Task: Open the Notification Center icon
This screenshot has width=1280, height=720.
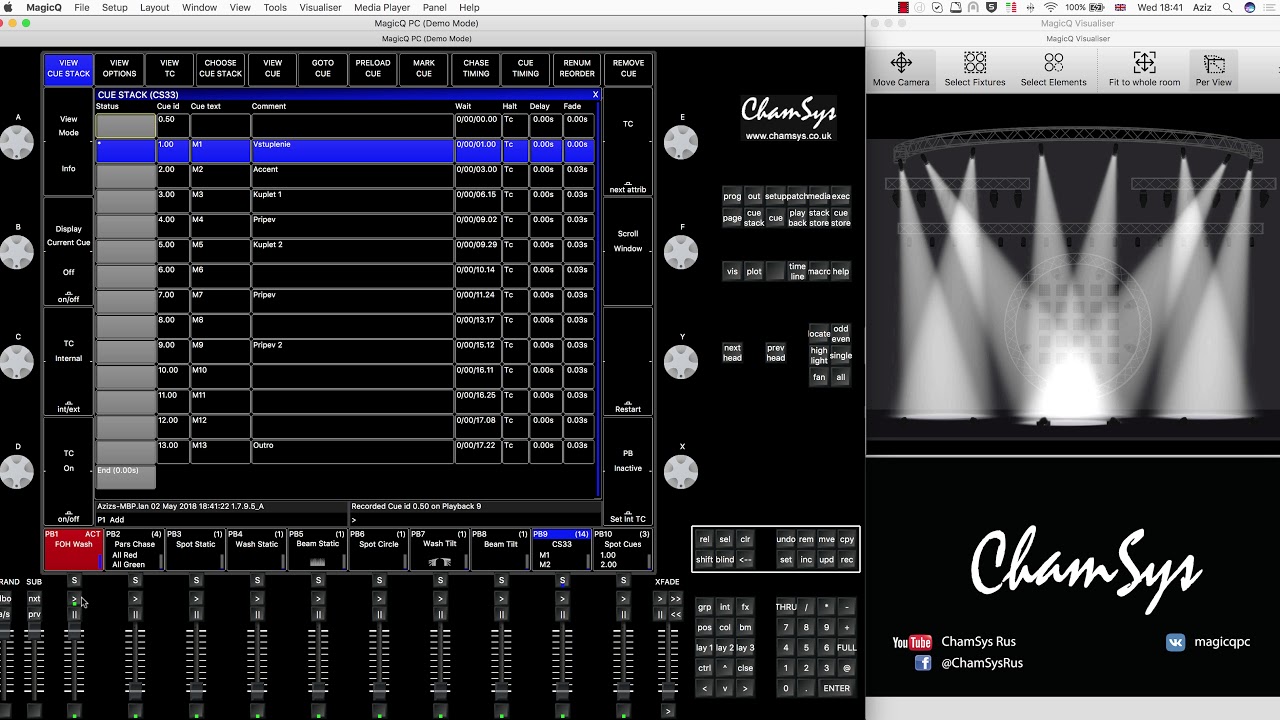Action: pos(1270,7)
